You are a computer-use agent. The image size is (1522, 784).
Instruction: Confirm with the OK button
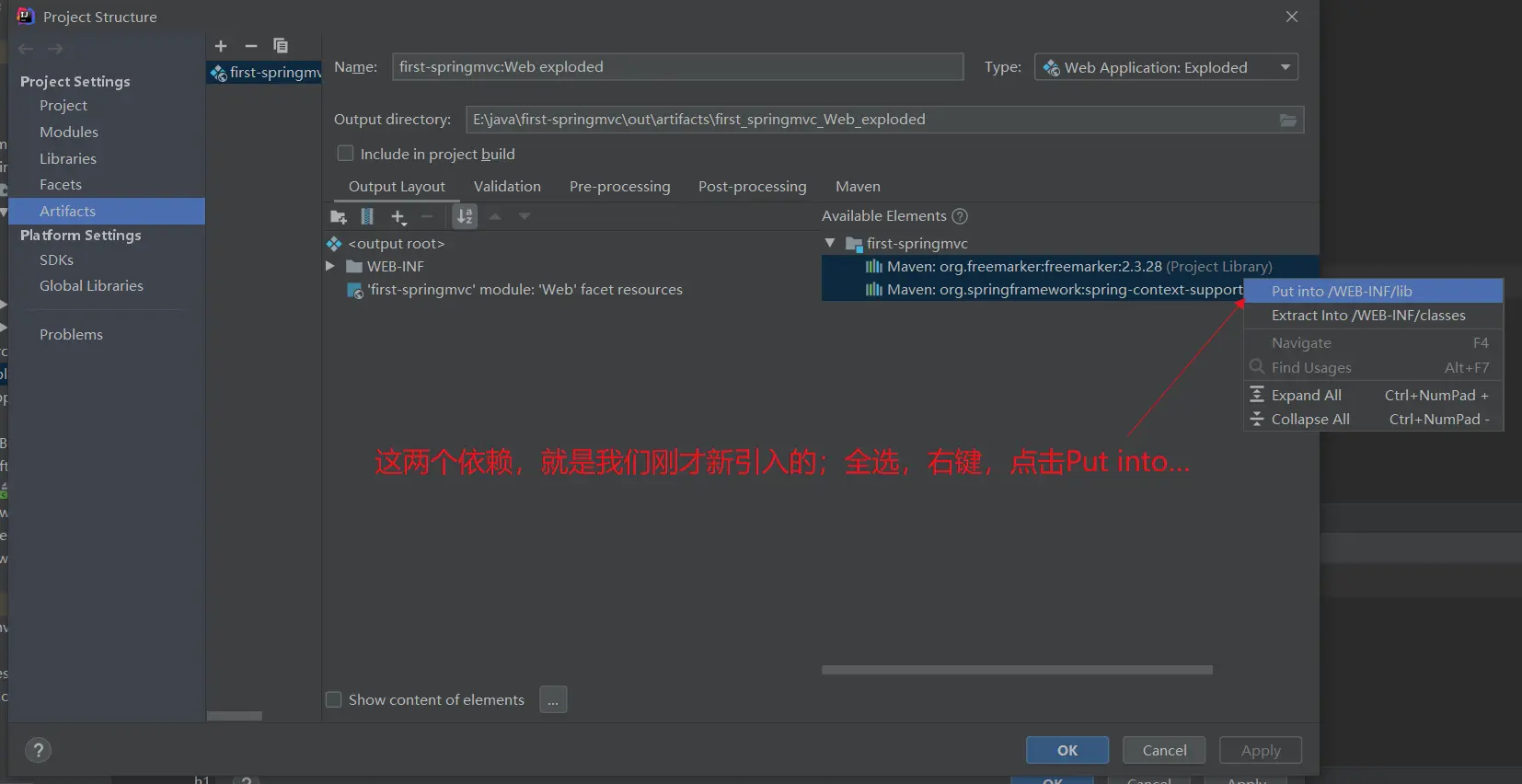1067,750
